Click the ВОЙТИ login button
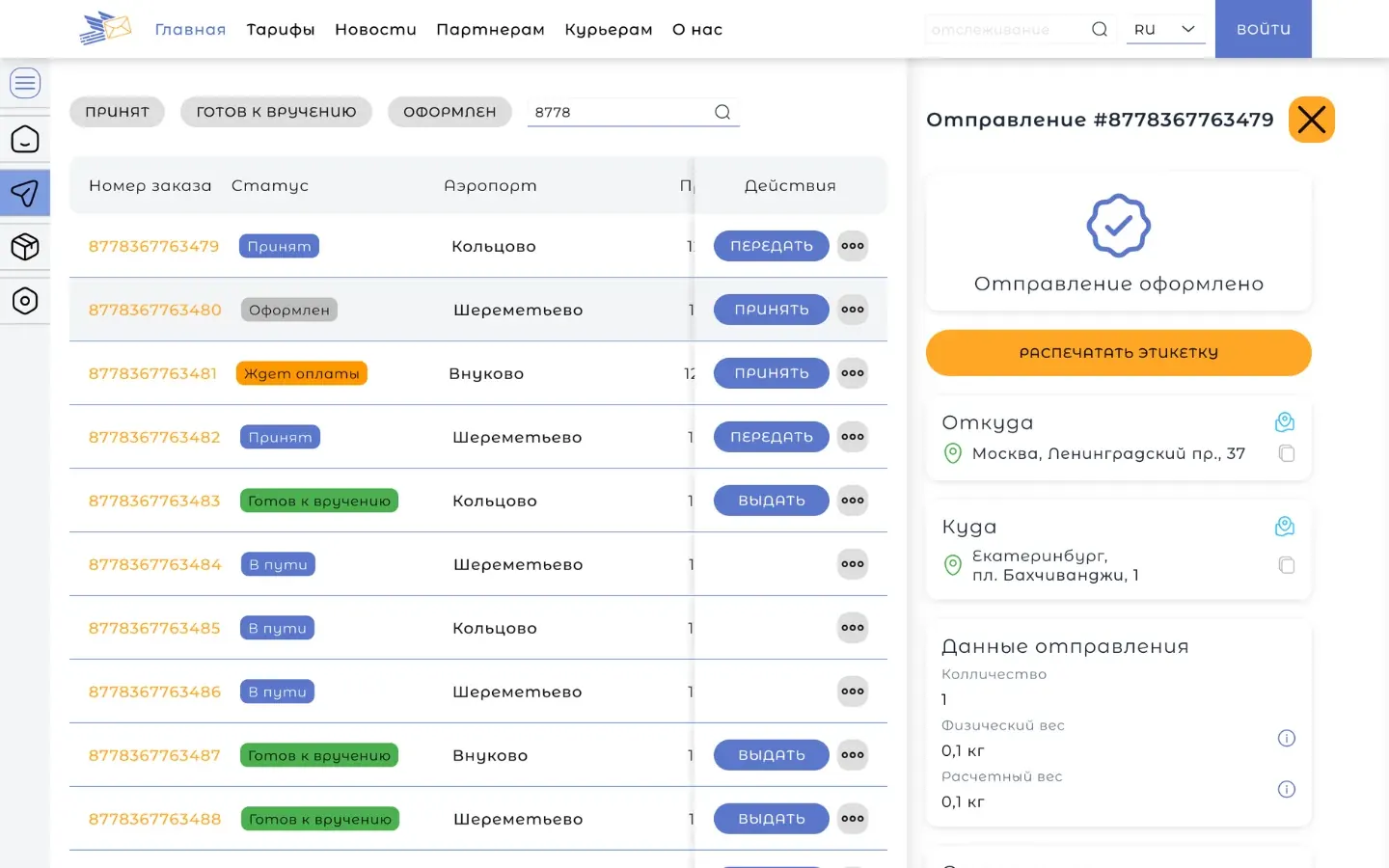This screenshot has height=868, width=1389. tap(1264, 29)
